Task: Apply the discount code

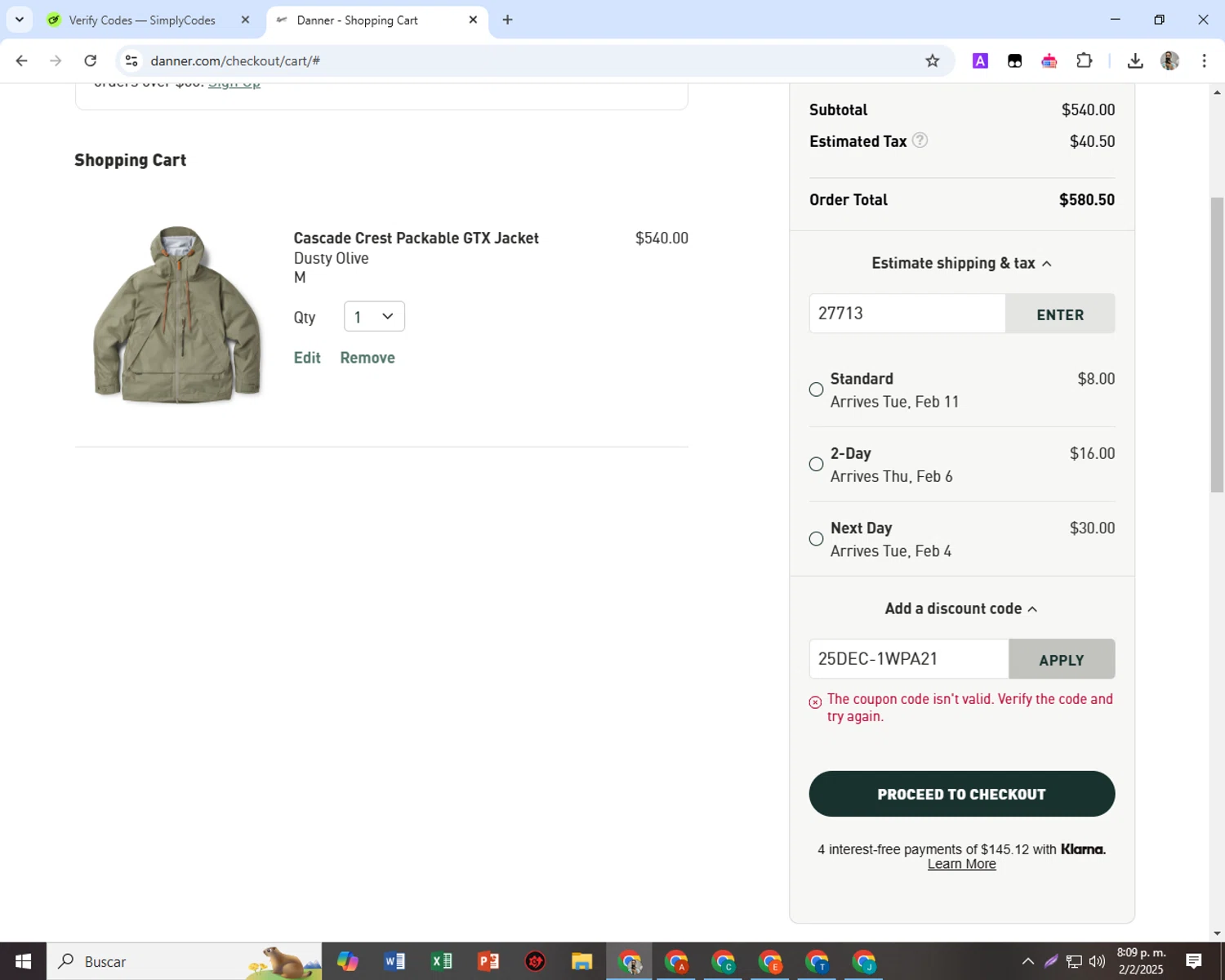Action: (x=1062, y=659)
